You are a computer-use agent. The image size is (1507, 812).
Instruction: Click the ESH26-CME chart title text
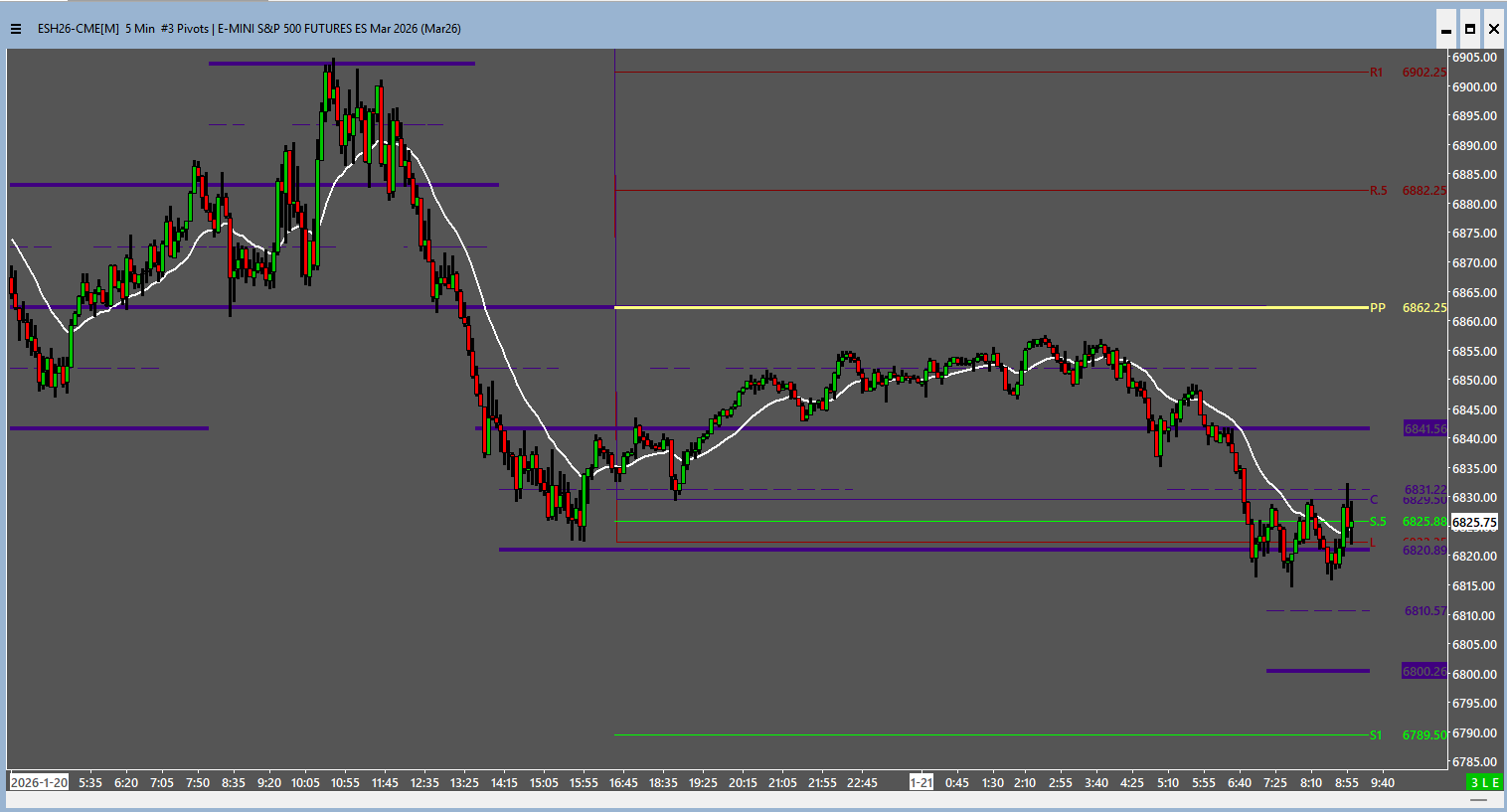[249, 29]
